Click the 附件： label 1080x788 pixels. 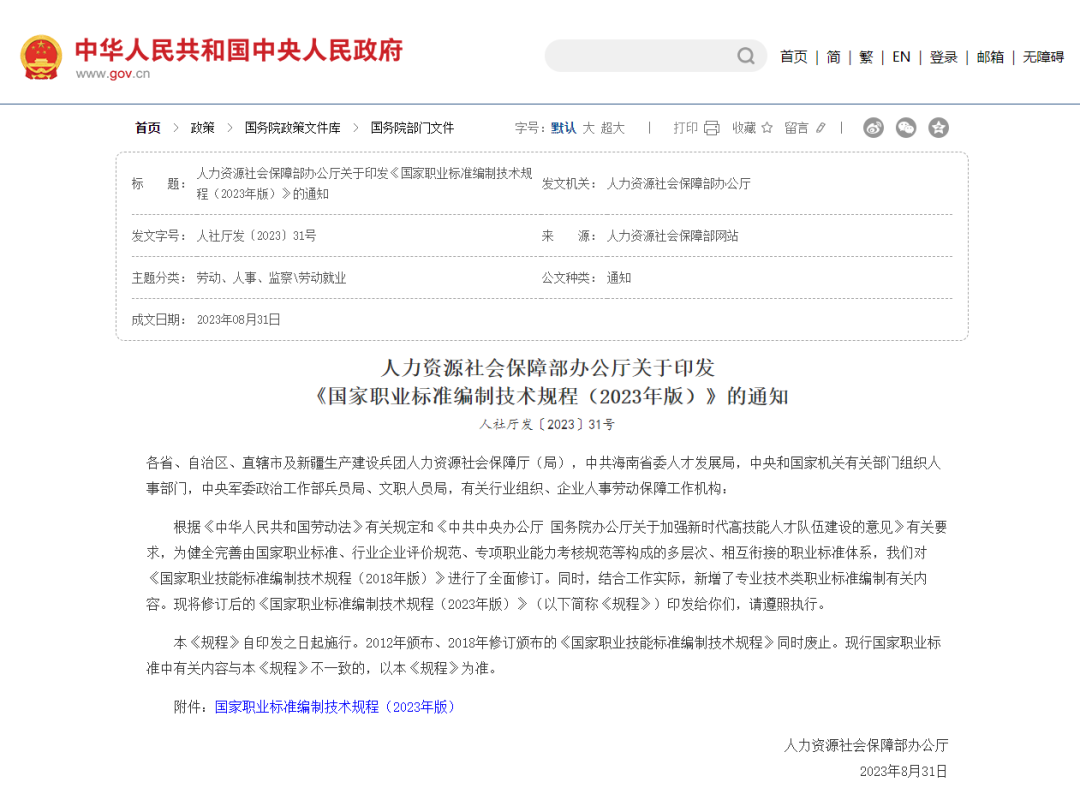tap(191, 707)
